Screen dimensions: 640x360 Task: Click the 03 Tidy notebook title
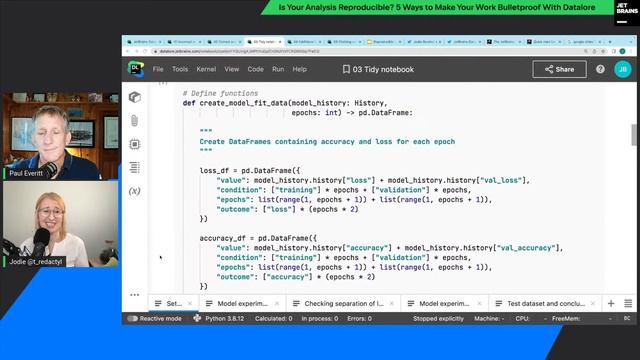pos(383,69)
